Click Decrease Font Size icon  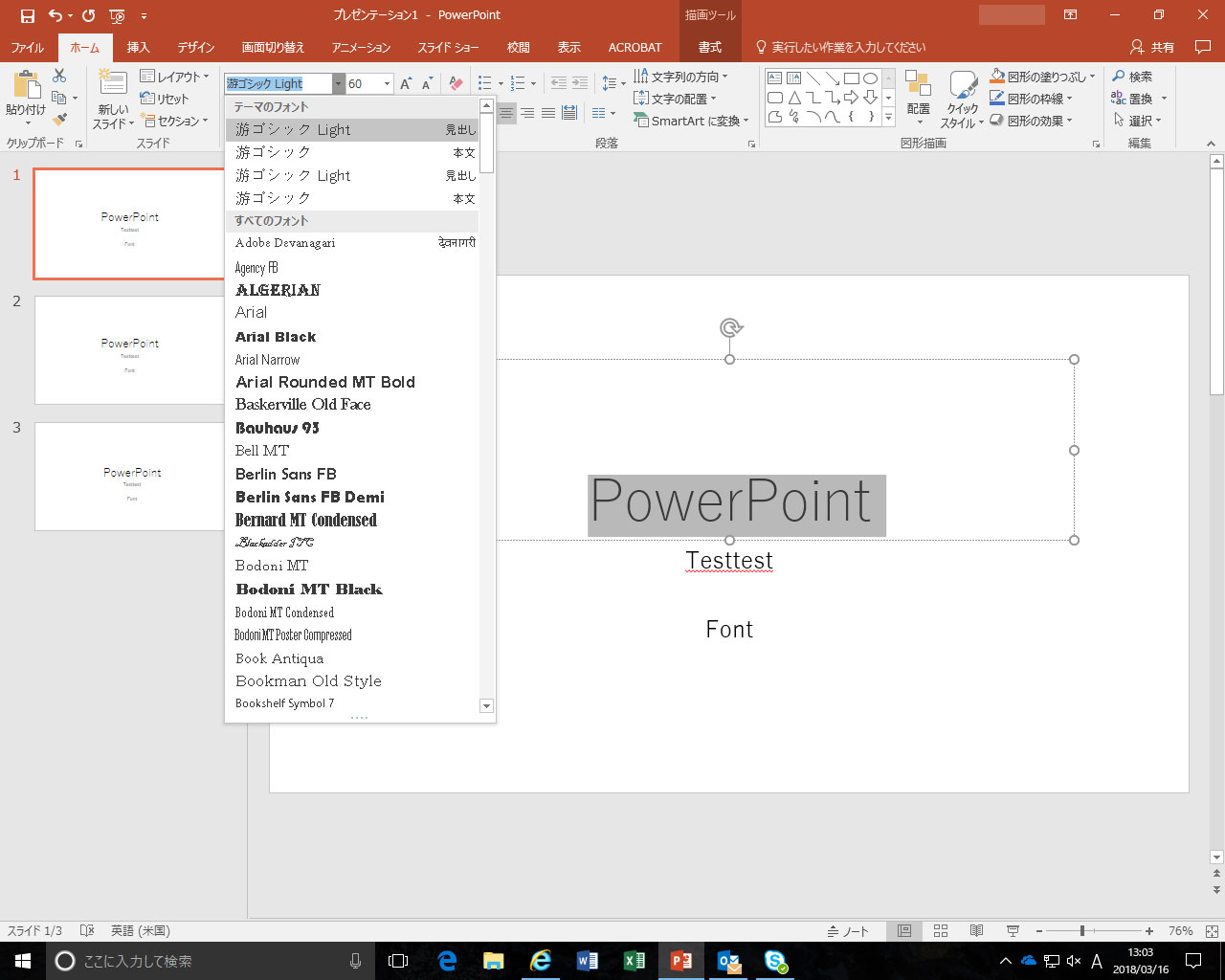[427, 84]
